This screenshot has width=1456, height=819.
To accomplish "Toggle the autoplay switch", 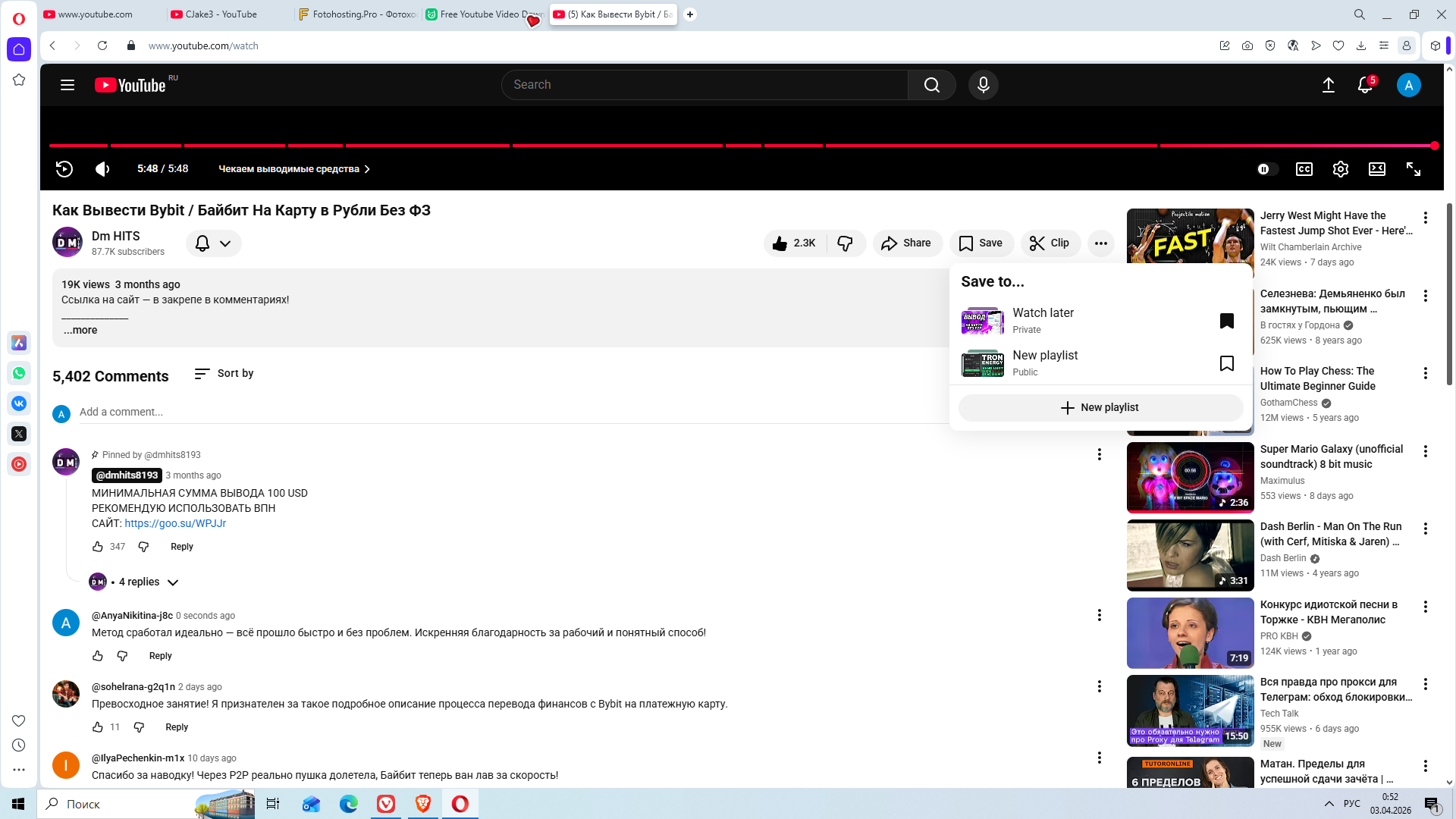I will click(1266, 169).
